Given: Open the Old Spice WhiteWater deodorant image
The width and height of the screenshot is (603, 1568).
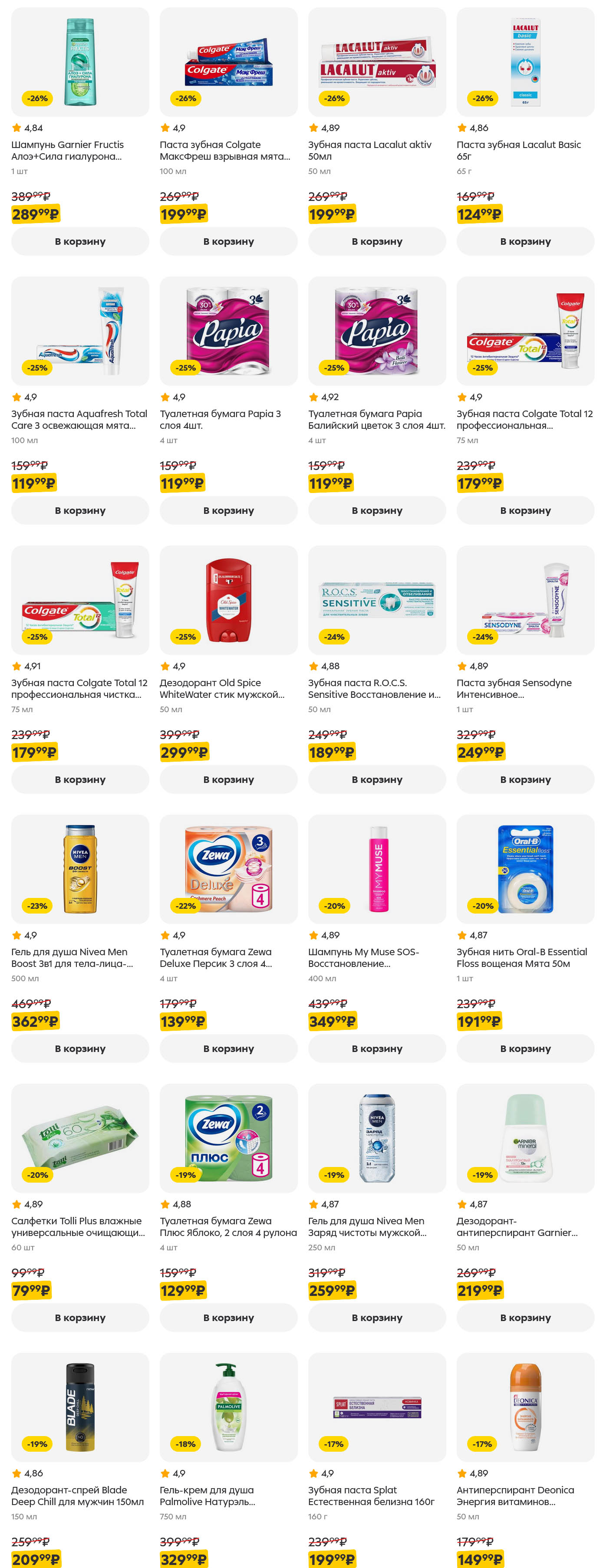Looking at the screenshot, I should pyautogui.click(x=228, y=600).
